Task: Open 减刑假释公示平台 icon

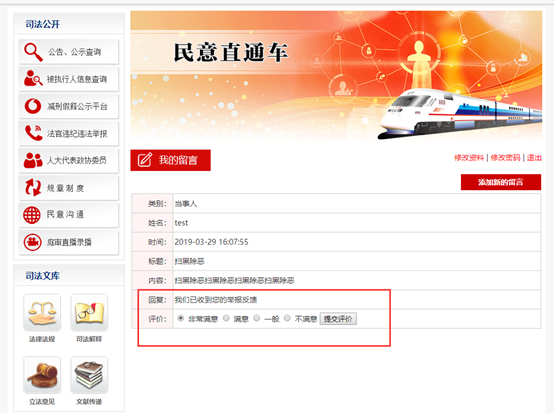Action: [x=33, y=106]
